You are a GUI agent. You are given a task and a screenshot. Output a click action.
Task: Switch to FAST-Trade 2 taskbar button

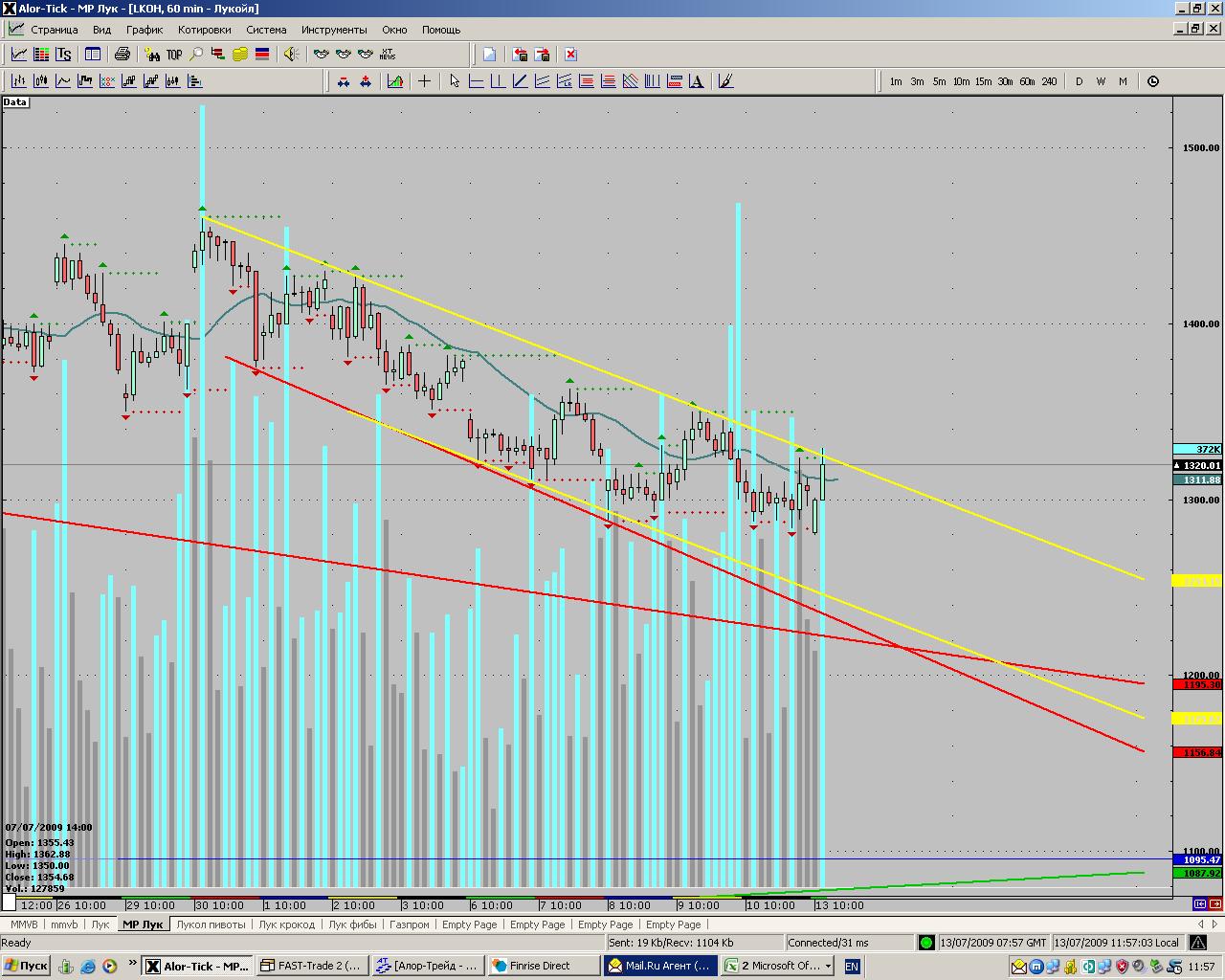pos(311,966)
